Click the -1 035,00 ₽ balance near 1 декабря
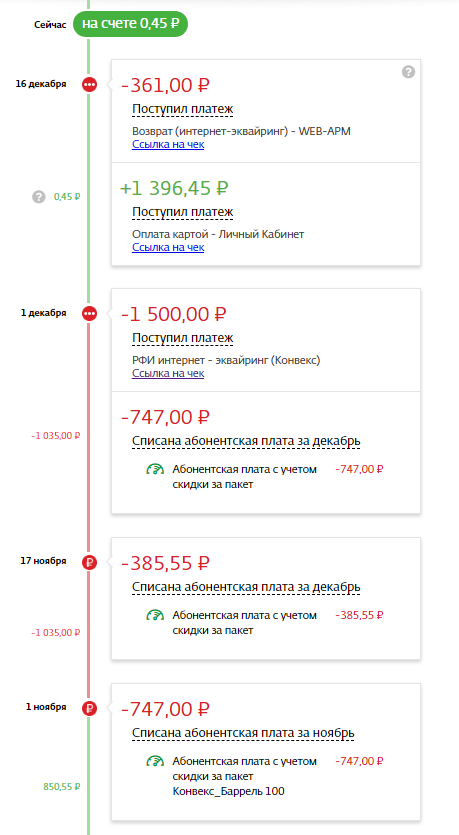459x835 pixels. 55,436
